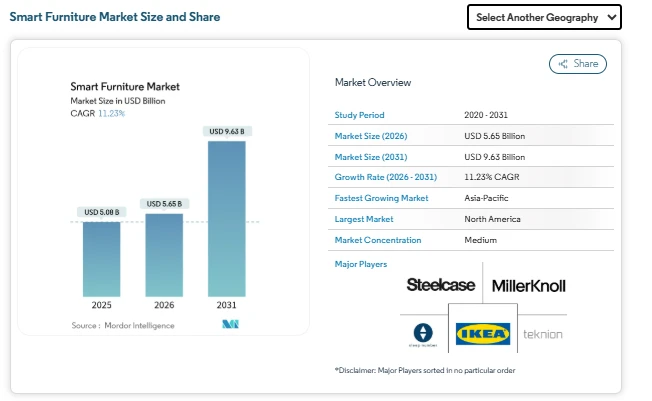Click the Market Size (2026) row label
Viewport: 652px width, 401px height.
[x=371, y=136]
